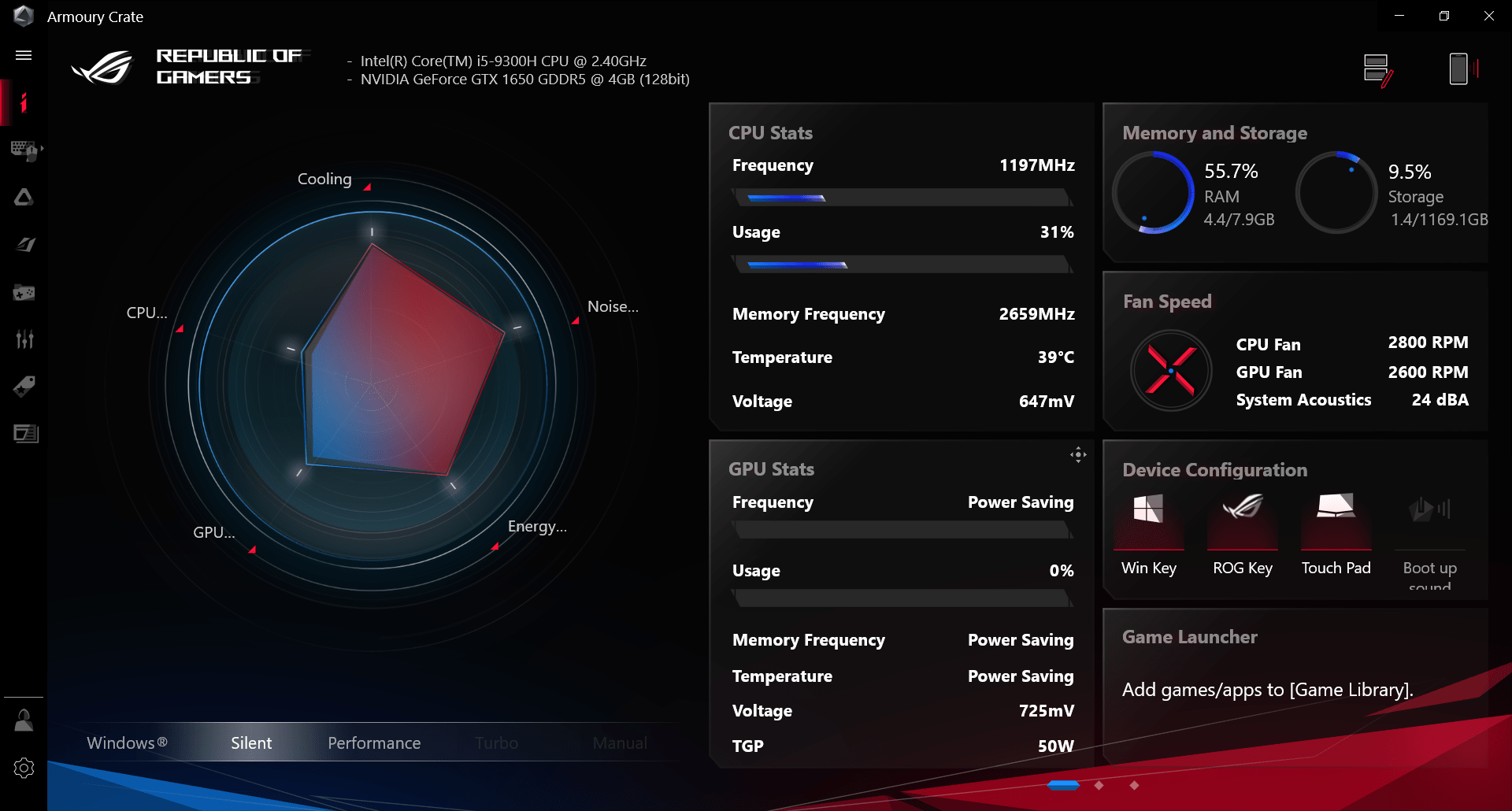Click the Fan Speed panel title

point(1167,302)
